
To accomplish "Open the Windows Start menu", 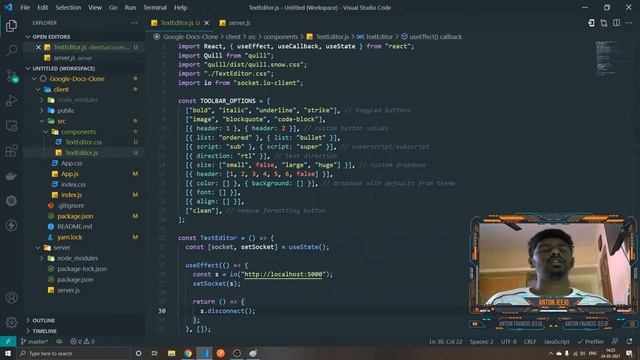I will tap(8, 353).
